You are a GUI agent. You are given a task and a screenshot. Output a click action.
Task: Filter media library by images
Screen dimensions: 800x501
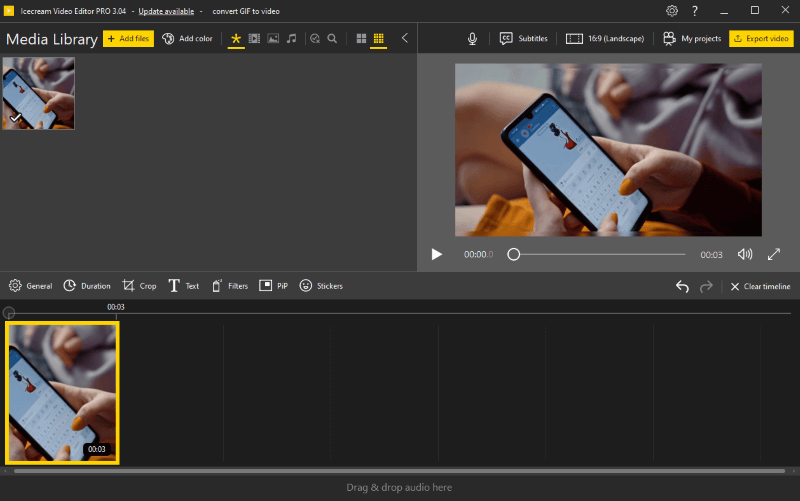[x=273, y=39]
